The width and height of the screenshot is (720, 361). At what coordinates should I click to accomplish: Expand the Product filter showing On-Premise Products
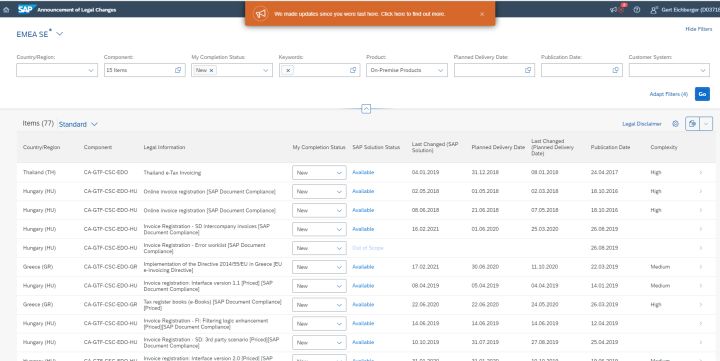(x=440, y=70)
